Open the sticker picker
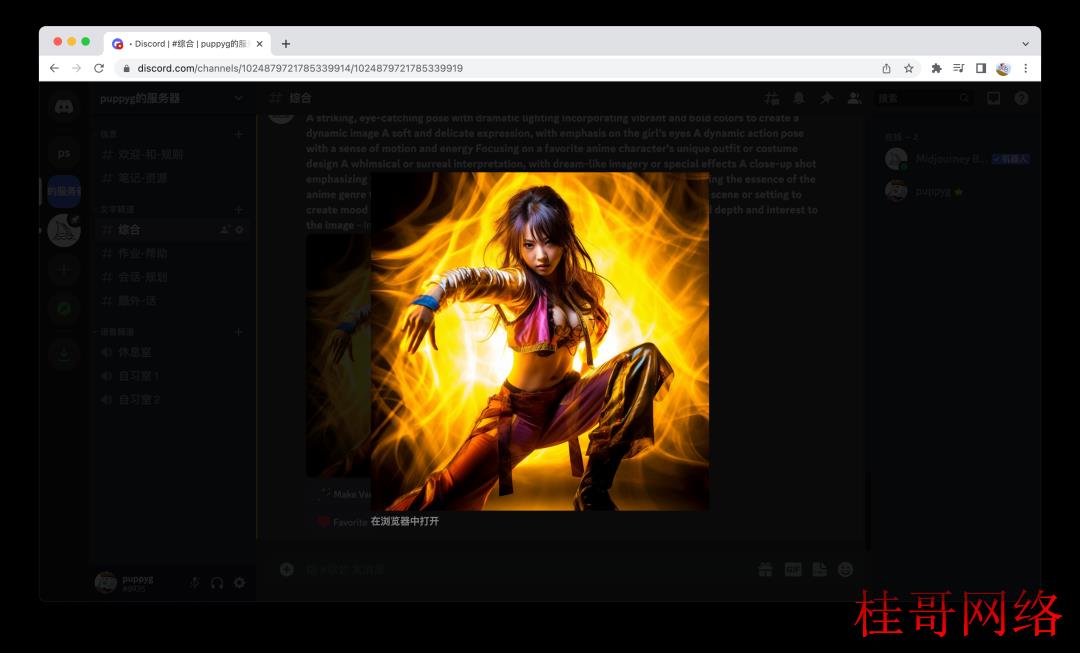 point(819,570)
